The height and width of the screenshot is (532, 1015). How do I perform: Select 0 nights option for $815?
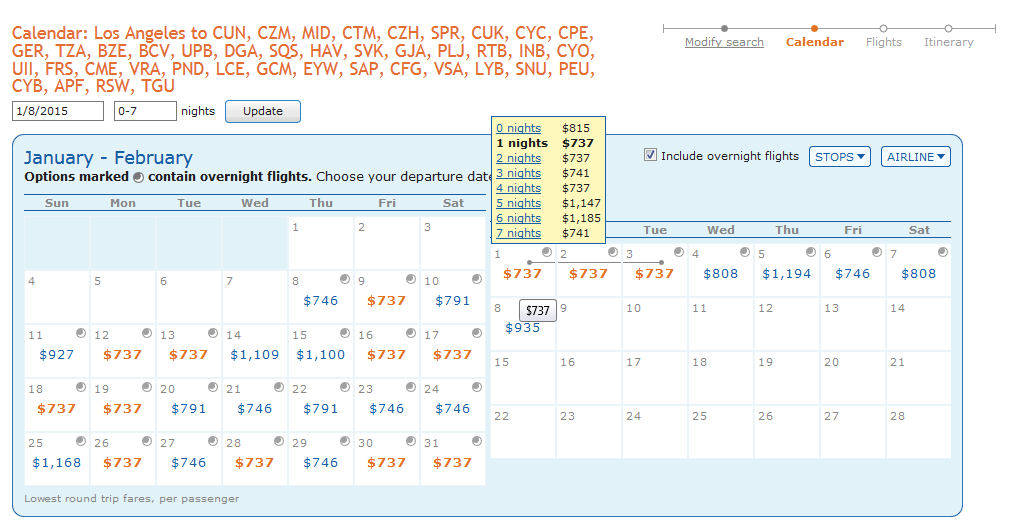pos(519,128)
